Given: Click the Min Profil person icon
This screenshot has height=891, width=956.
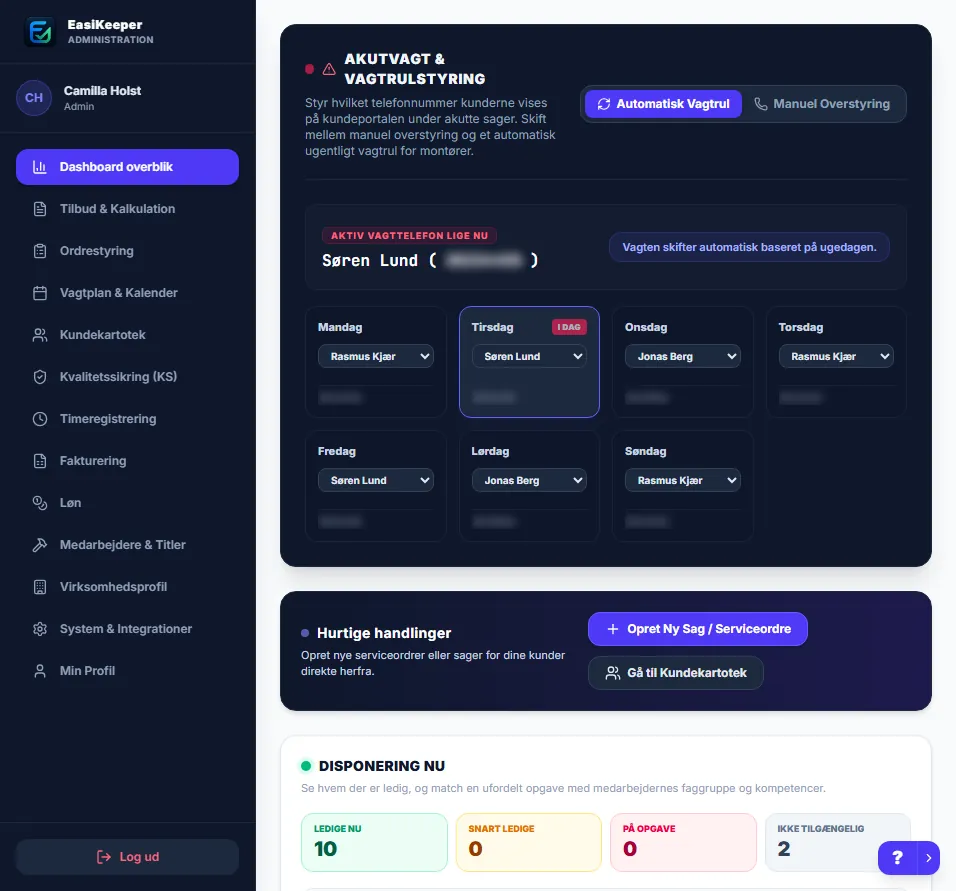Looking at the screenshot, I should pos(40,671).
